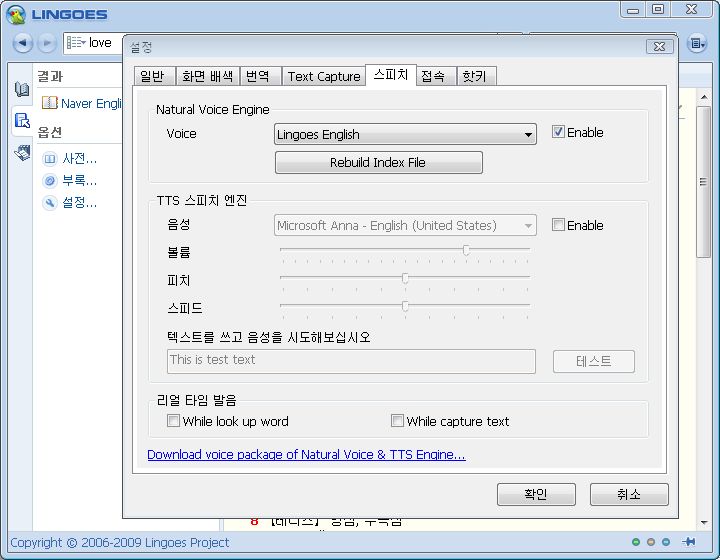Go forward with the right arrow button
This screenshot has width=720, height=560.
coord(46,43)
